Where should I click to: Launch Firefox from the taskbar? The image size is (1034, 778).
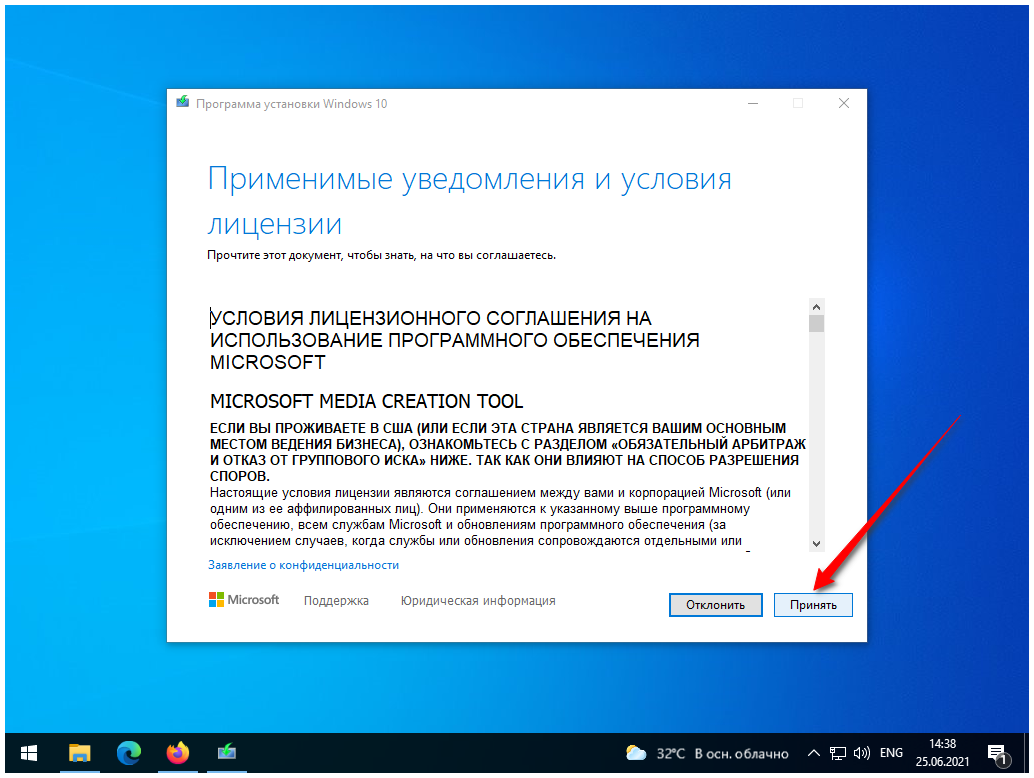[x=177, y=753]
